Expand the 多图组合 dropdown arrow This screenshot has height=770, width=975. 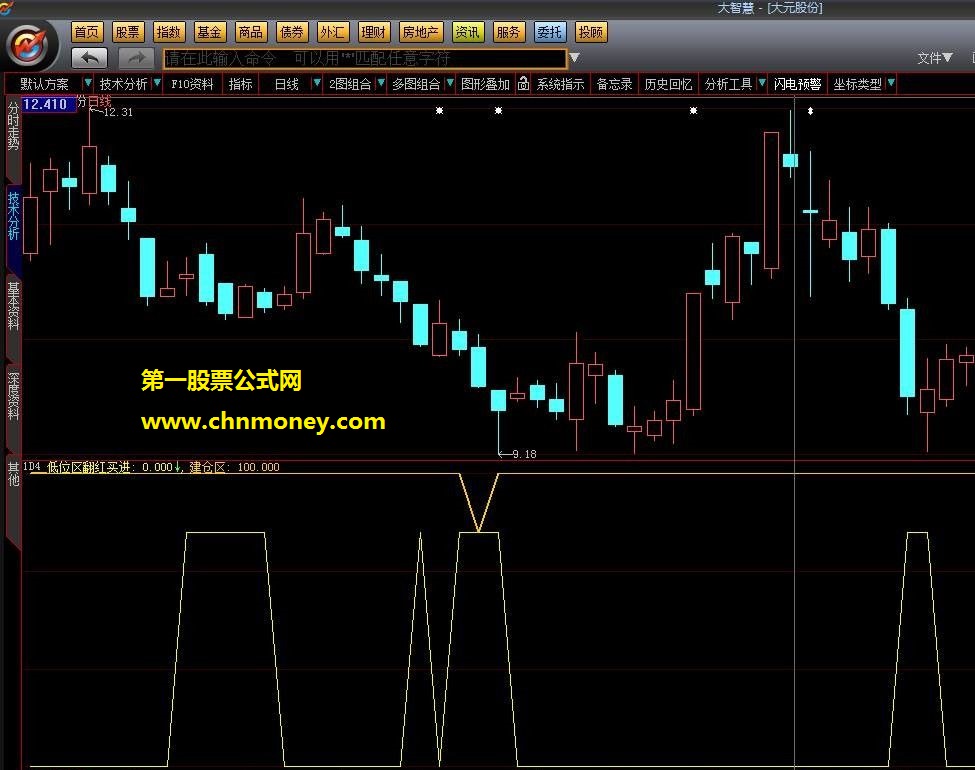click(x=450, y=83)
